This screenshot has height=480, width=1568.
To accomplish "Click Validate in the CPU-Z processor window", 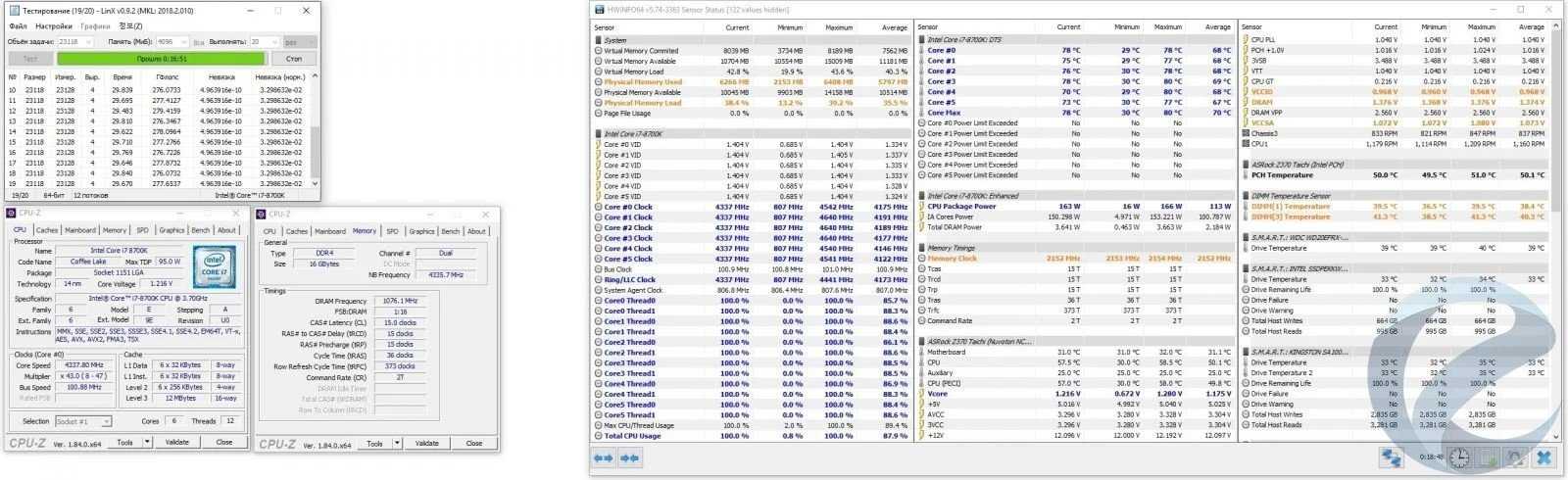I will [177, 442].
